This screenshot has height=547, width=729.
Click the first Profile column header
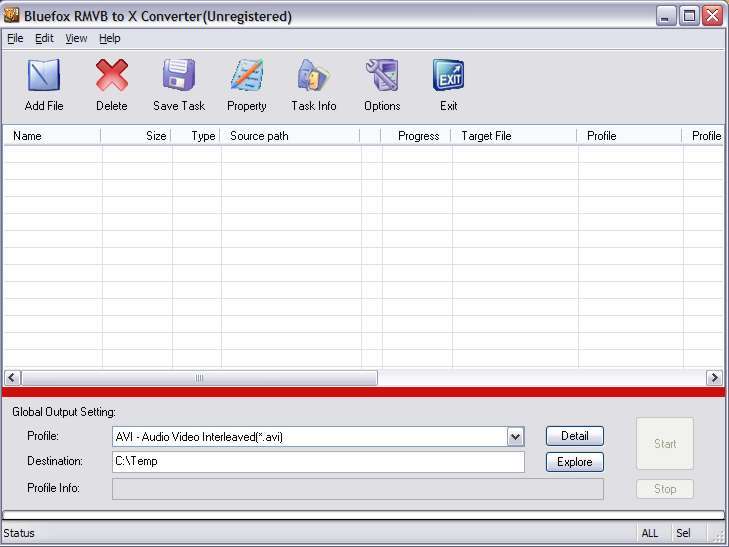[630, 136]
